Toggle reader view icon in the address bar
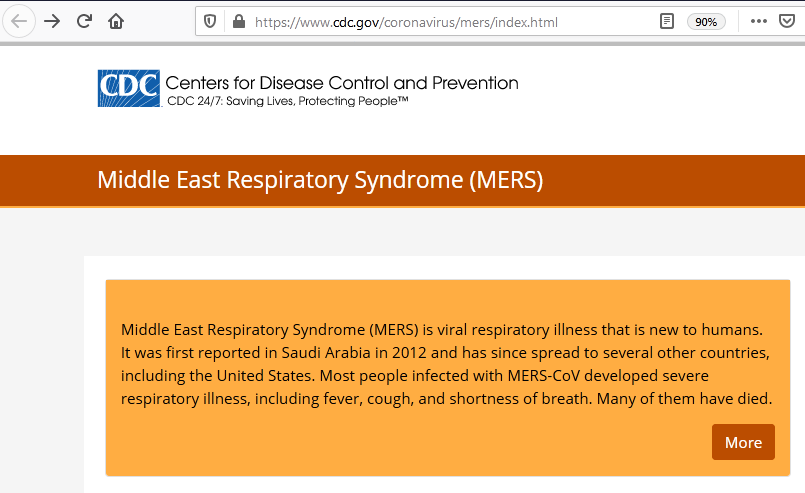Viewport: 805px width, 493px height. pyautogui.click(x=666, y=22)
